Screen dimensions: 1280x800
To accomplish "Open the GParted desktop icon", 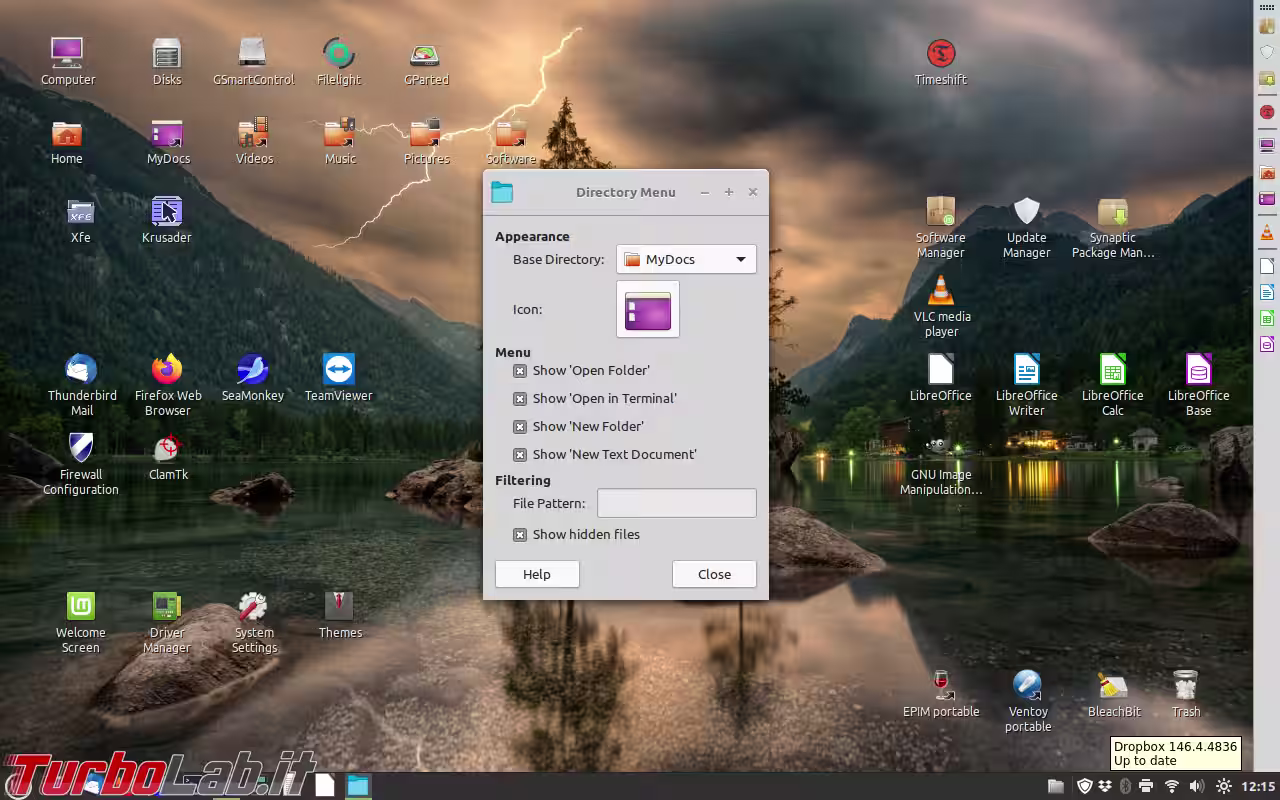I will coord(426,61).
